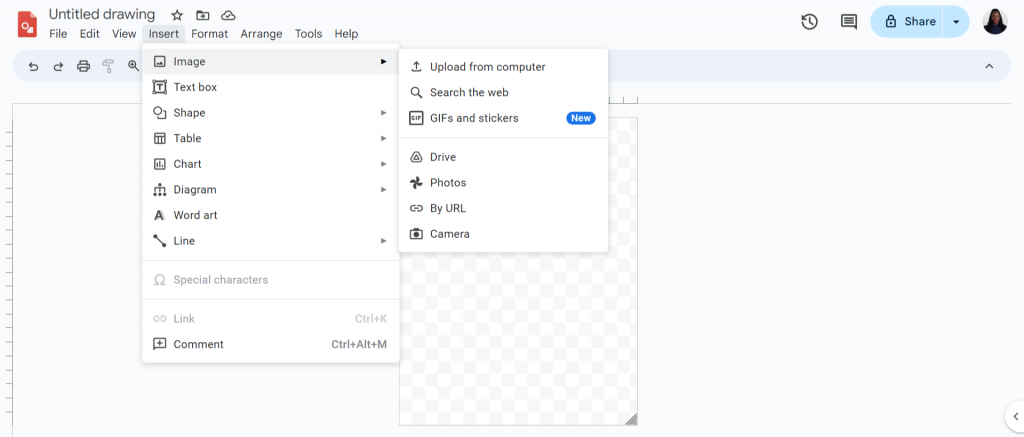Close the open Insert menu

point(163,34)
